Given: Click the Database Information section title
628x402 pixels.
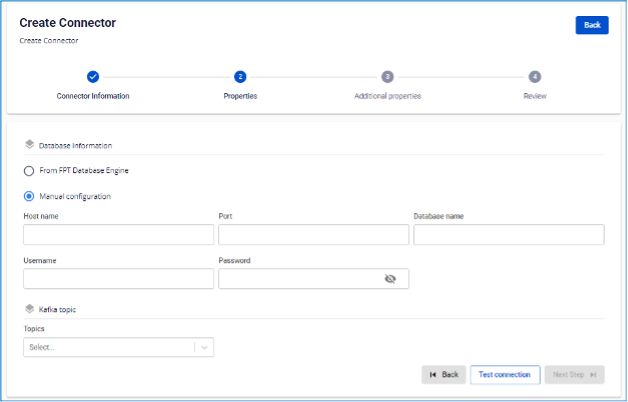Looking at the screenshot, I should (x=75, y=146).
